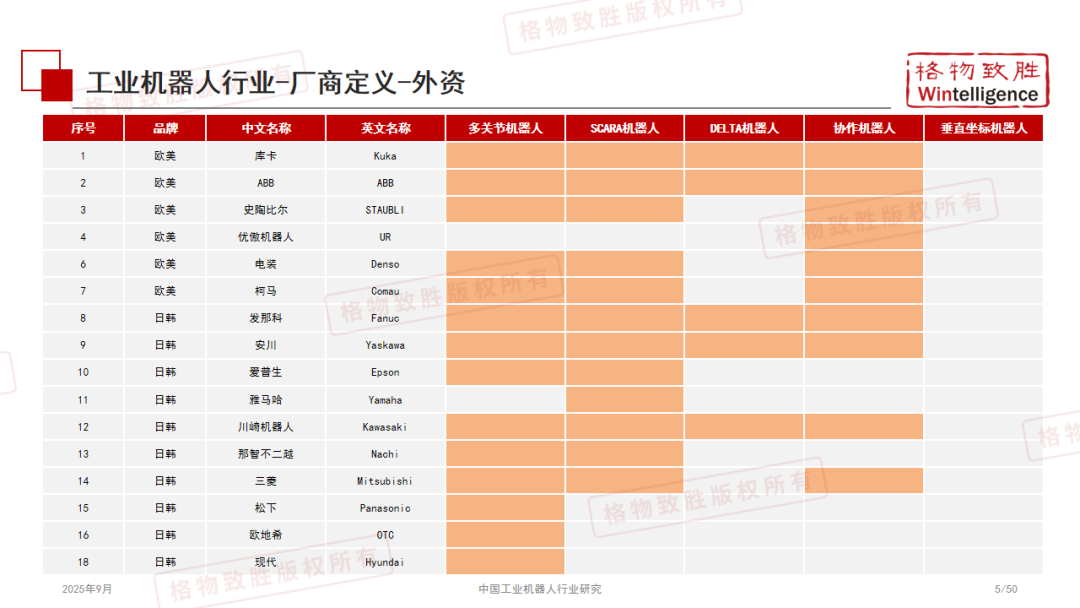Select the 柯马 cell
This screenshot has height=608, width=1080.
click(x=266, y=291)
